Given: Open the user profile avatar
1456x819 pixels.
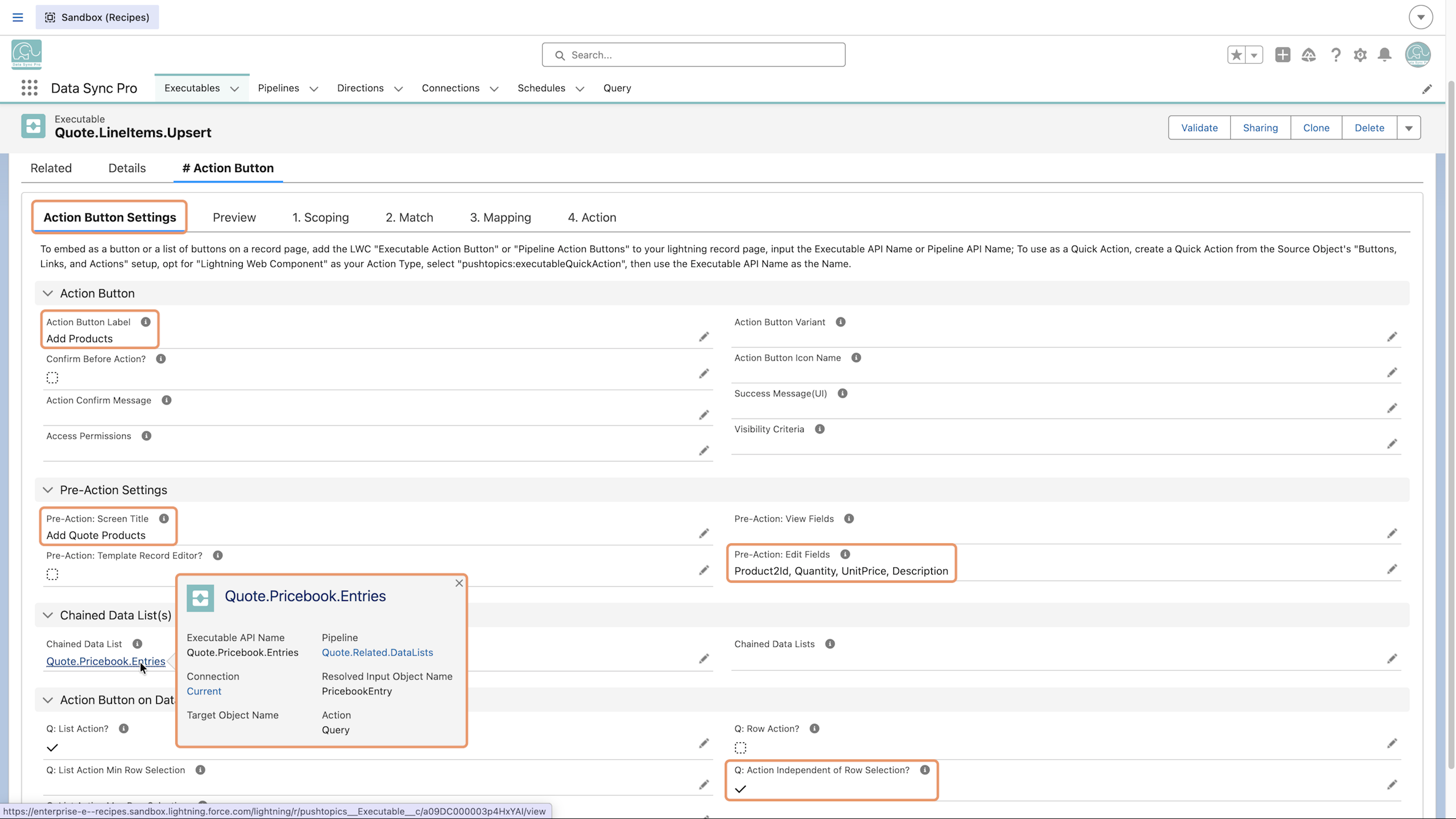Looking at the screenshot, I should (x=1418, y=55).
